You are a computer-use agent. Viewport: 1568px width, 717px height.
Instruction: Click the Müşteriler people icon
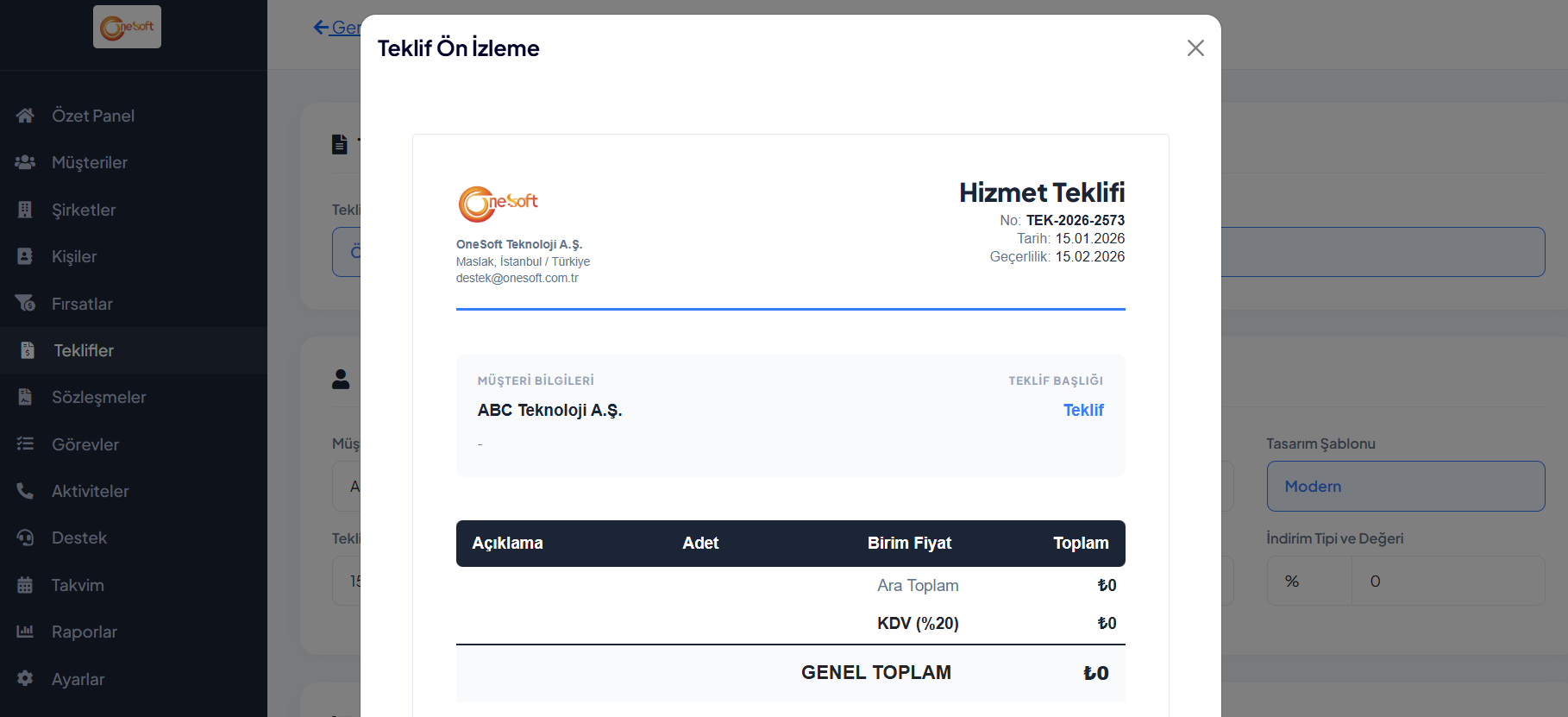(x=25, y=162)
